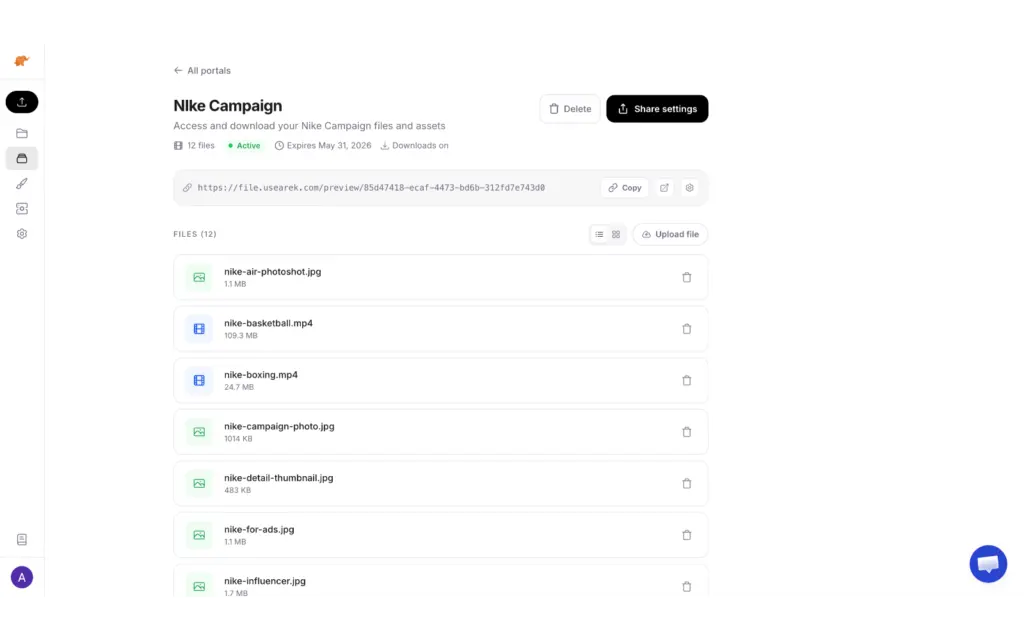Viewport: 1024px width, 640px height.
Task: Delete nike-influencer.jpg with trash icon
Action: click(686, 587)
